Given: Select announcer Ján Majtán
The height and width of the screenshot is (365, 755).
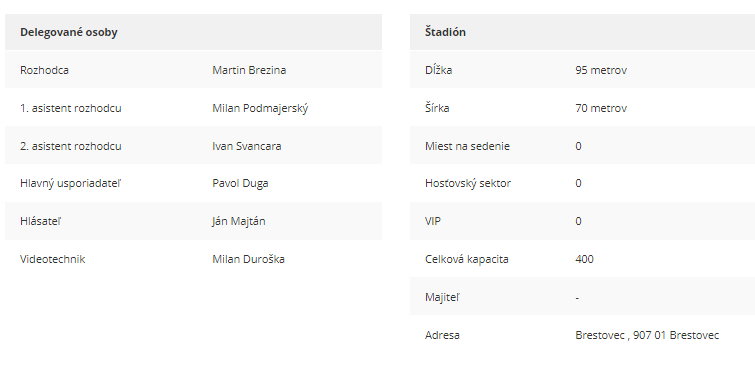Looking at the screenshot, I should coord(239,222).
